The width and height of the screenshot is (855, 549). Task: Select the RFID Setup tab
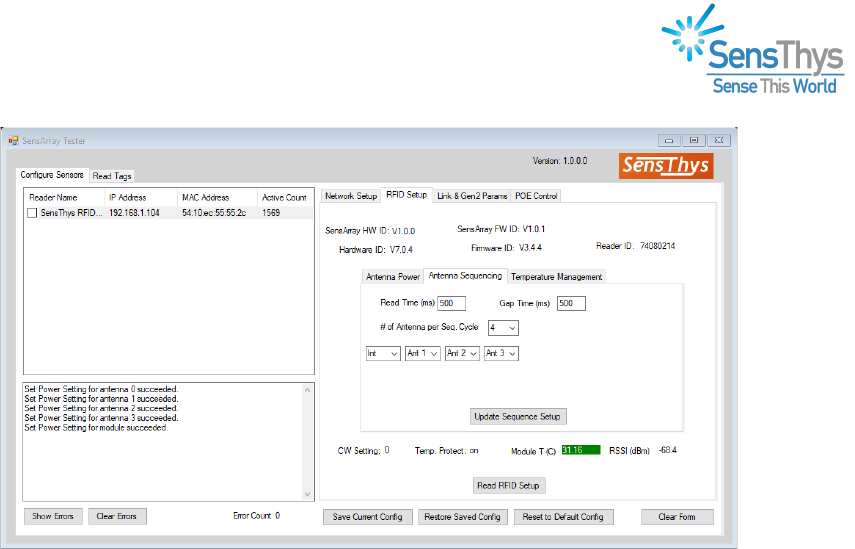[x=406, y=195]
